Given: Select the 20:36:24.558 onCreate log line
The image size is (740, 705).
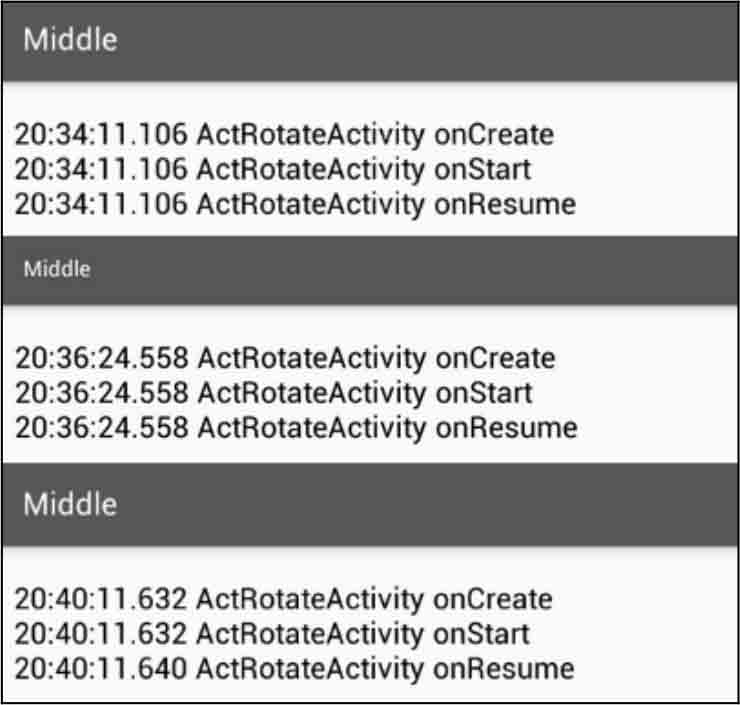Looking at the screenshot, I should pyautogui.click(x=285, y=357).
